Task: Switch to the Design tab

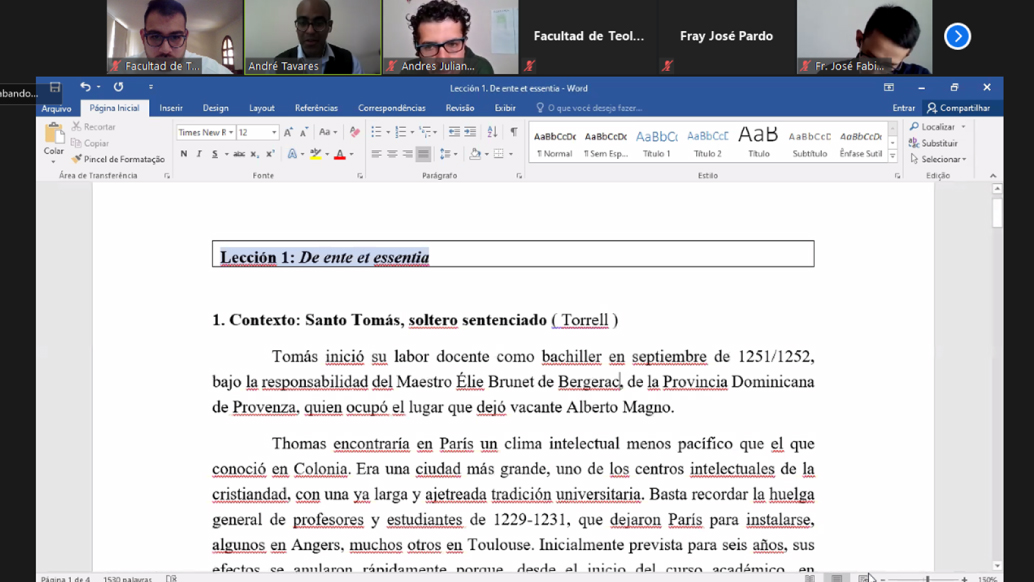Action: (216, 108)
